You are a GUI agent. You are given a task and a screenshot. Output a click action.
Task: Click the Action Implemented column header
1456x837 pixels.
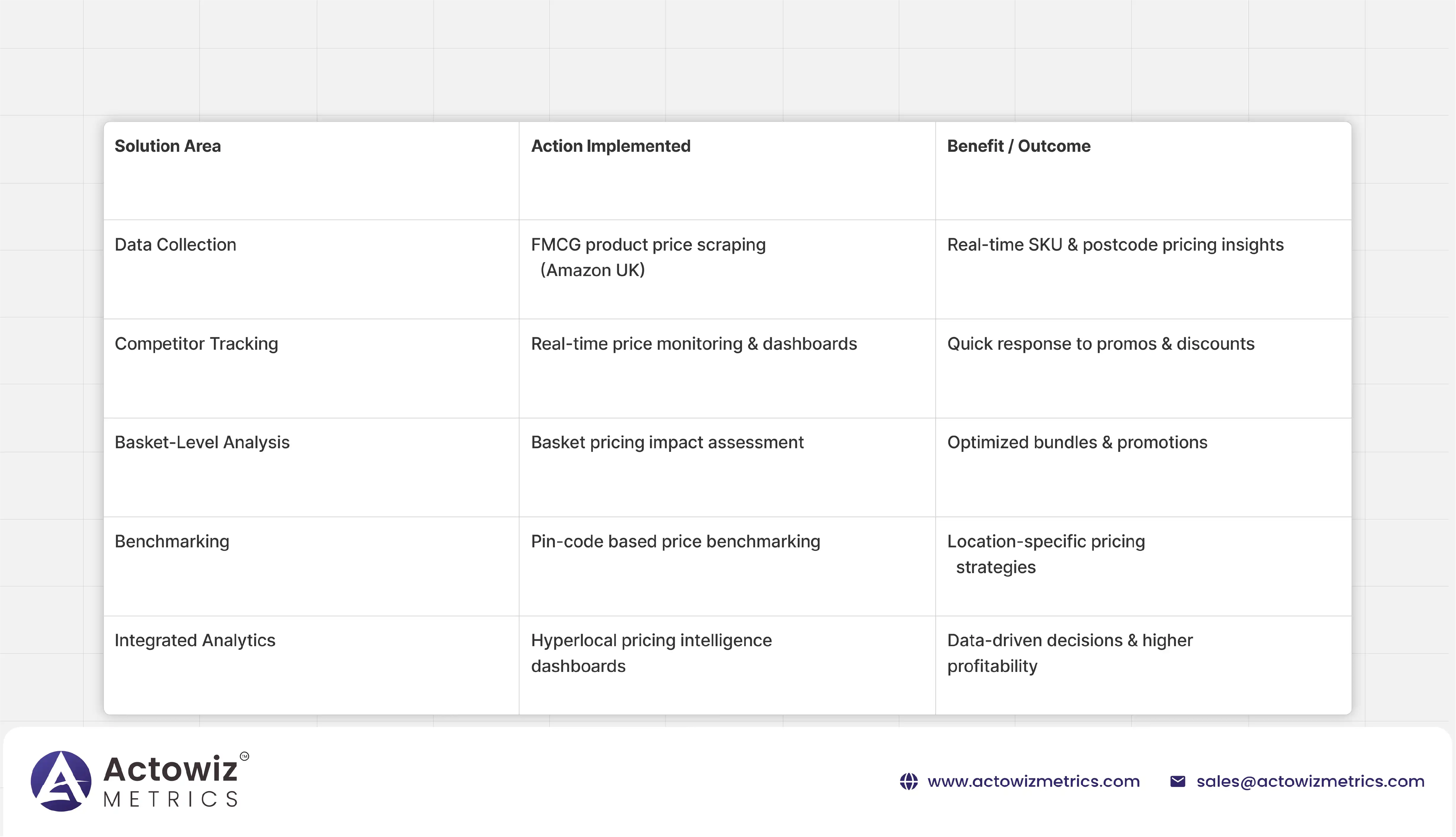610,146
